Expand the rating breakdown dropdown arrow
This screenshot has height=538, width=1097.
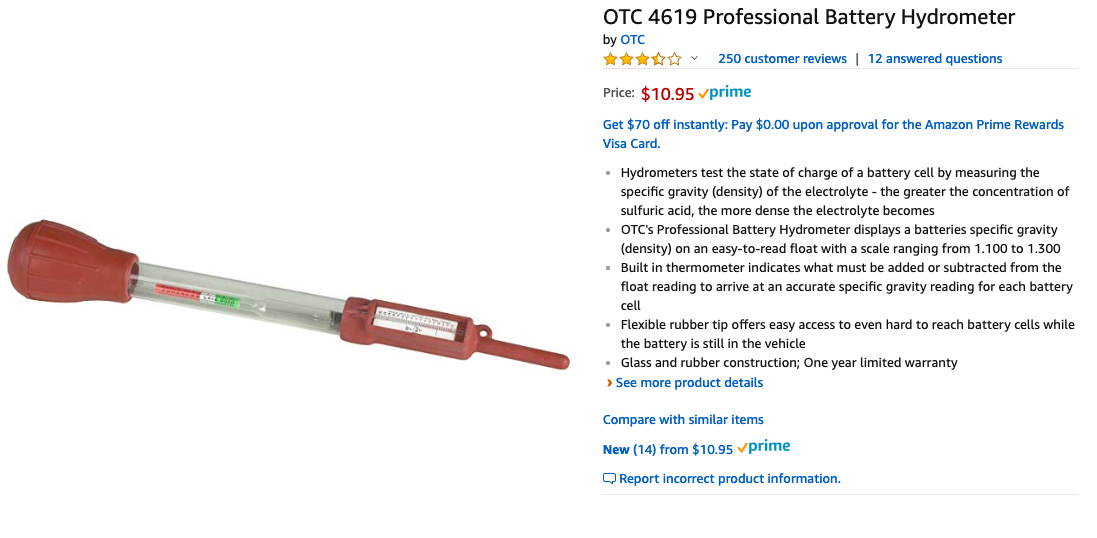[695, 59]
